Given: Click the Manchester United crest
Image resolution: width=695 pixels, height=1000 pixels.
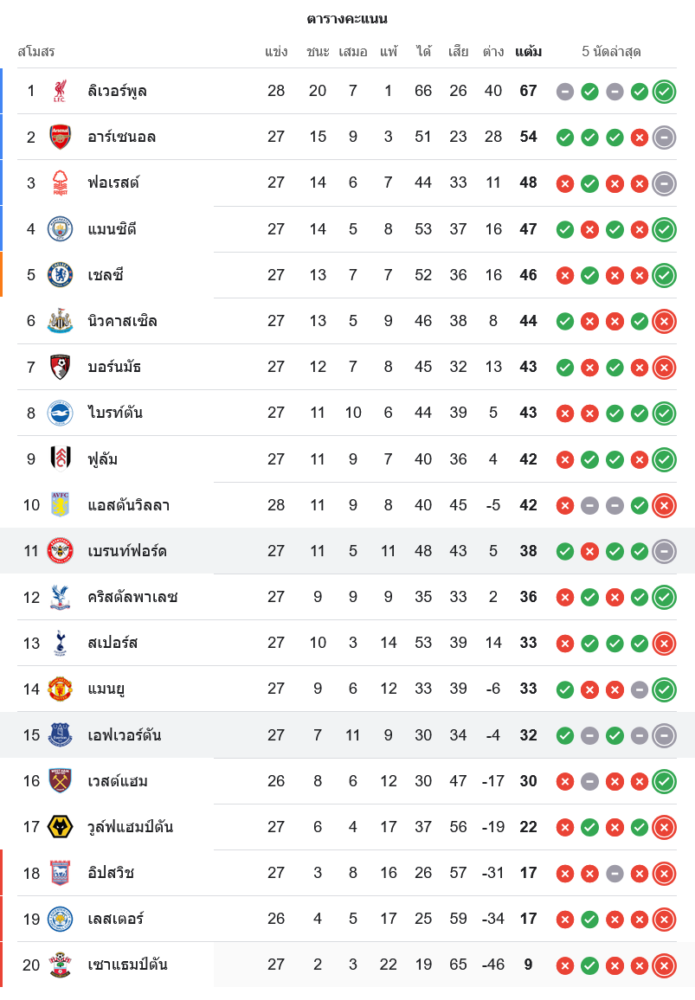Looking at the screenshot, I should coord(60,689).
